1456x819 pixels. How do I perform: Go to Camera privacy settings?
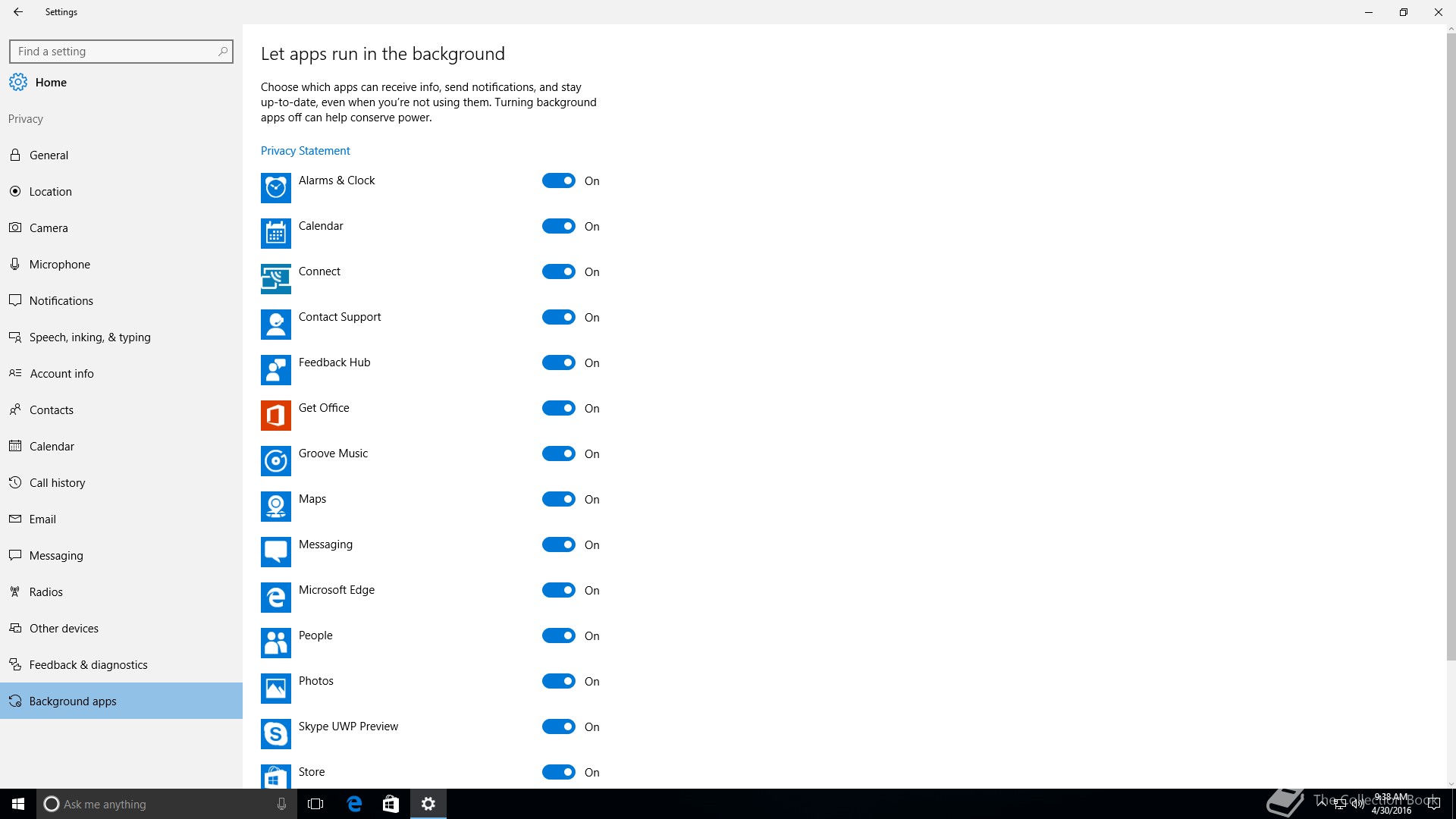pos(121,227)
